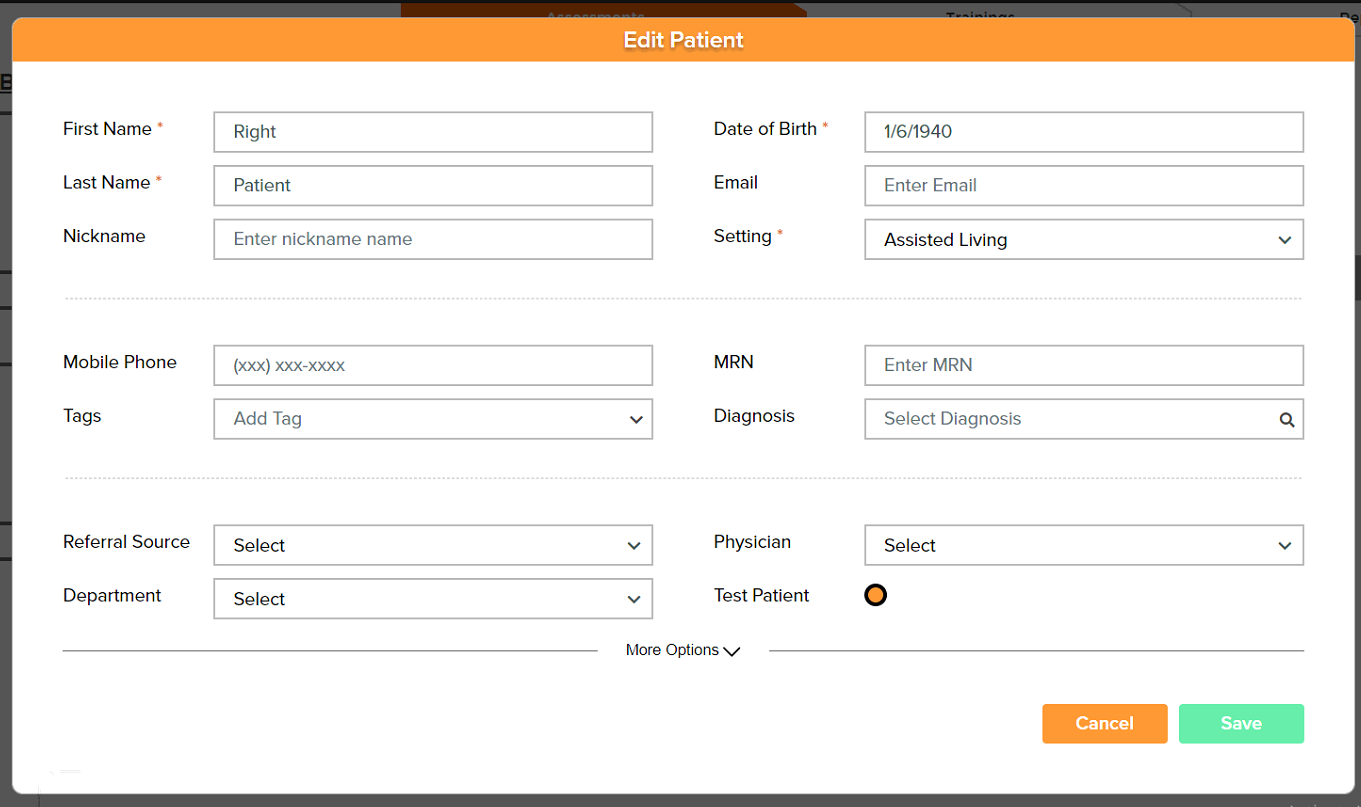This screenshot has width=1361, height=807.
Task: Focus the Nickname text box
Action: 433,239
